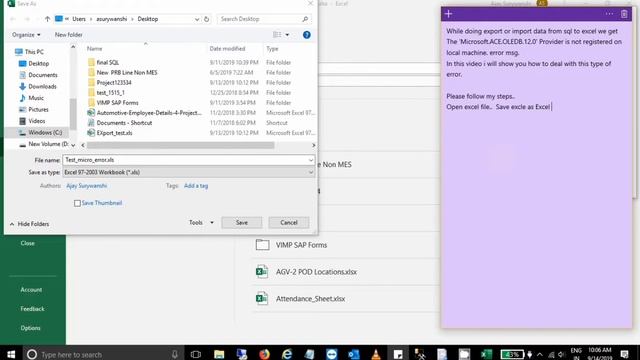The height and width of the screenshot is (360, 640).
Task: Go up one folder level in Save As
Action: click(47, 19)
